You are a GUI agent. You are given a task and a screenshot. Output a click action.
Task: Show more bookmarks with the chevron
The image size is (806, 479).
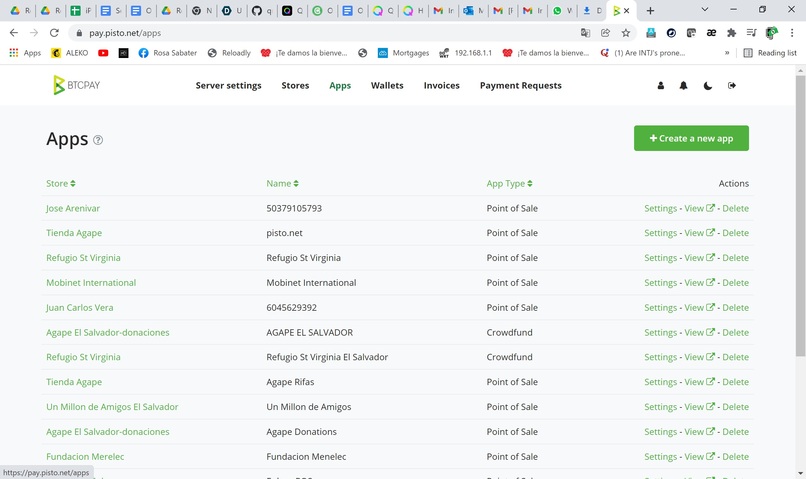pos(727,53)
